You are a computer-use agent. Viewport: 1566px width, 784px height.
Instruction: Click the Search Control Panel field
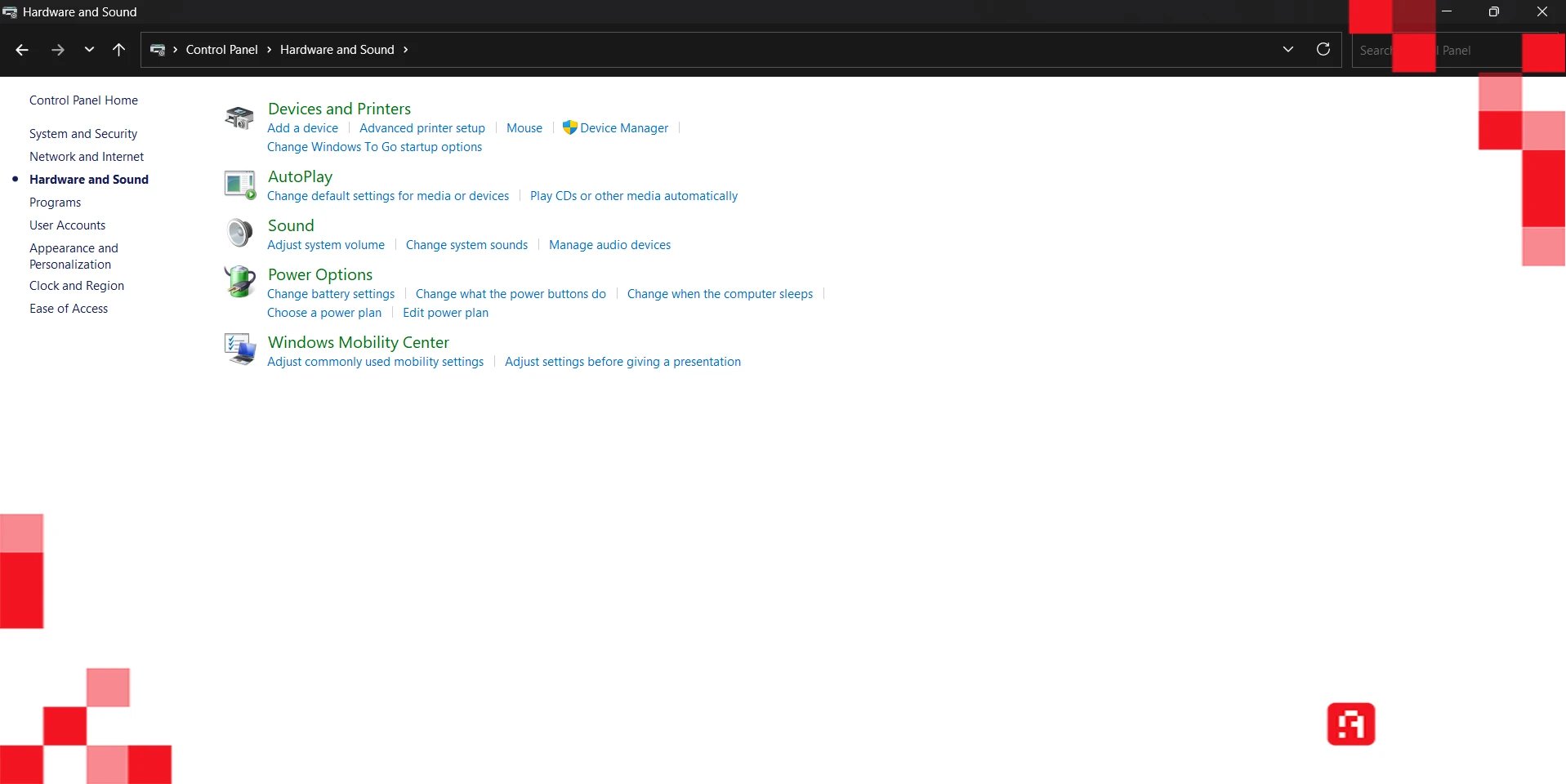tap(1454, 50)
